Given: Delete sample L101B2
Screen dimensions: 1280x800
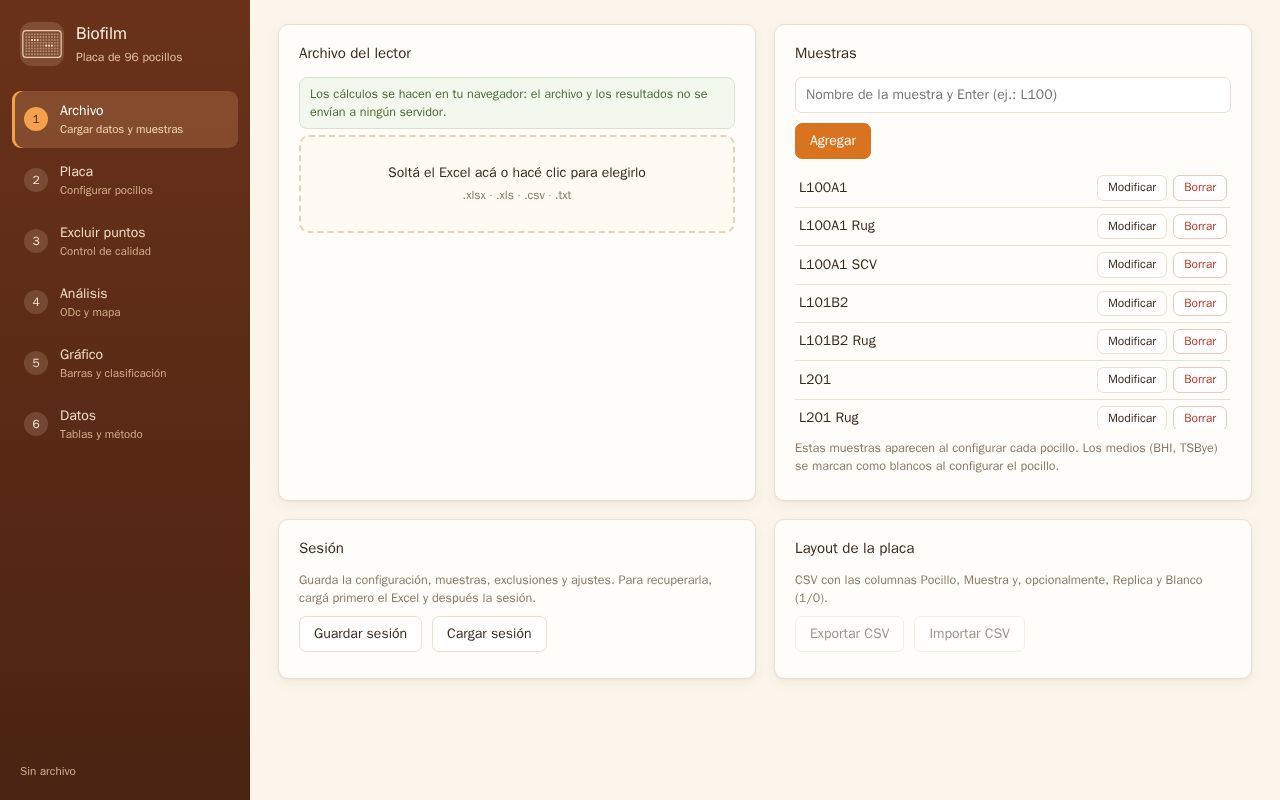Looking at the screenshot, I should pos(1200,303).
